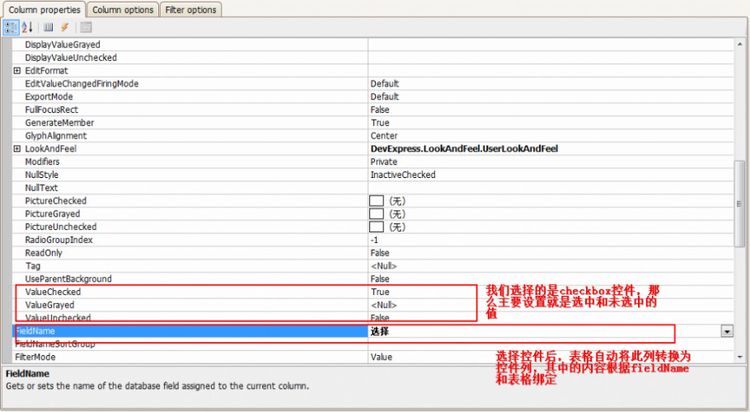This screenshot has height=412, width=750.
Task: Switch to the Column options tab
Action: 123,10
